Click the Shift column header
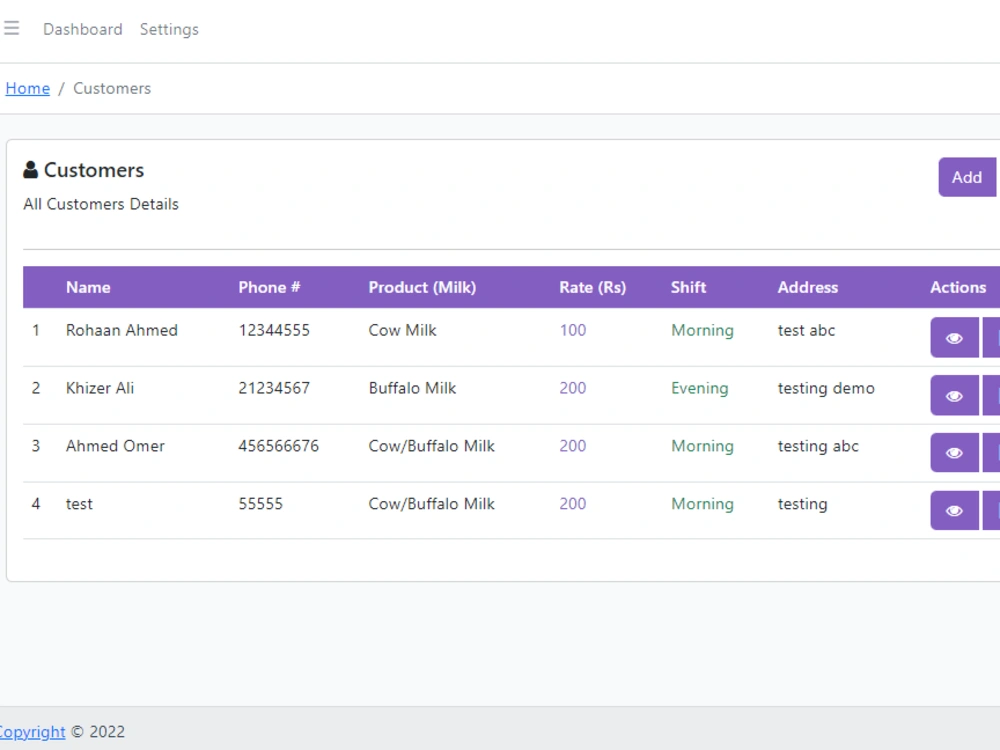 (688, 287)
